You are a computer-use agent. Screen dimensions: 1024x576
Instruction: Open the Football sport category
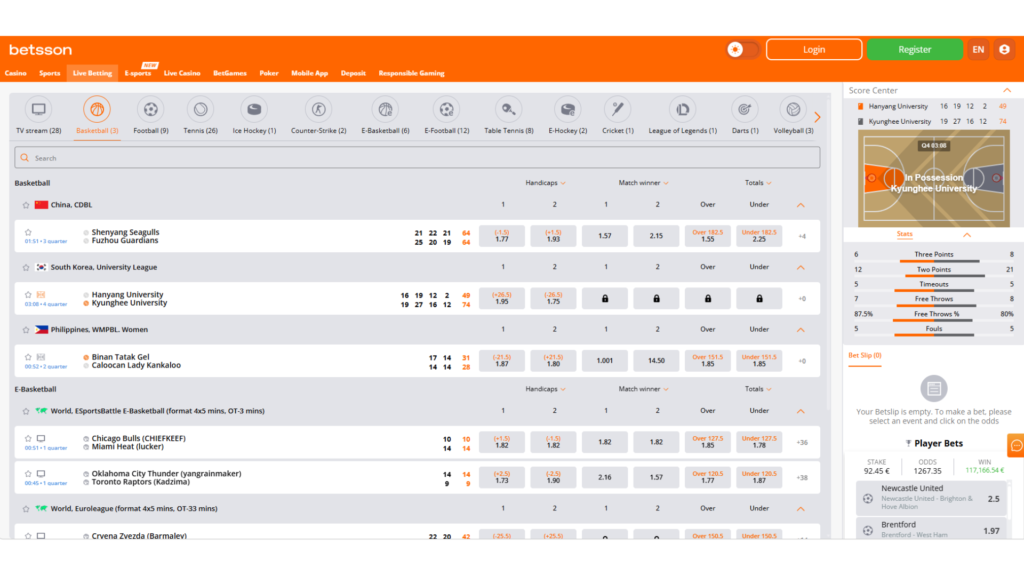point(150,116)
